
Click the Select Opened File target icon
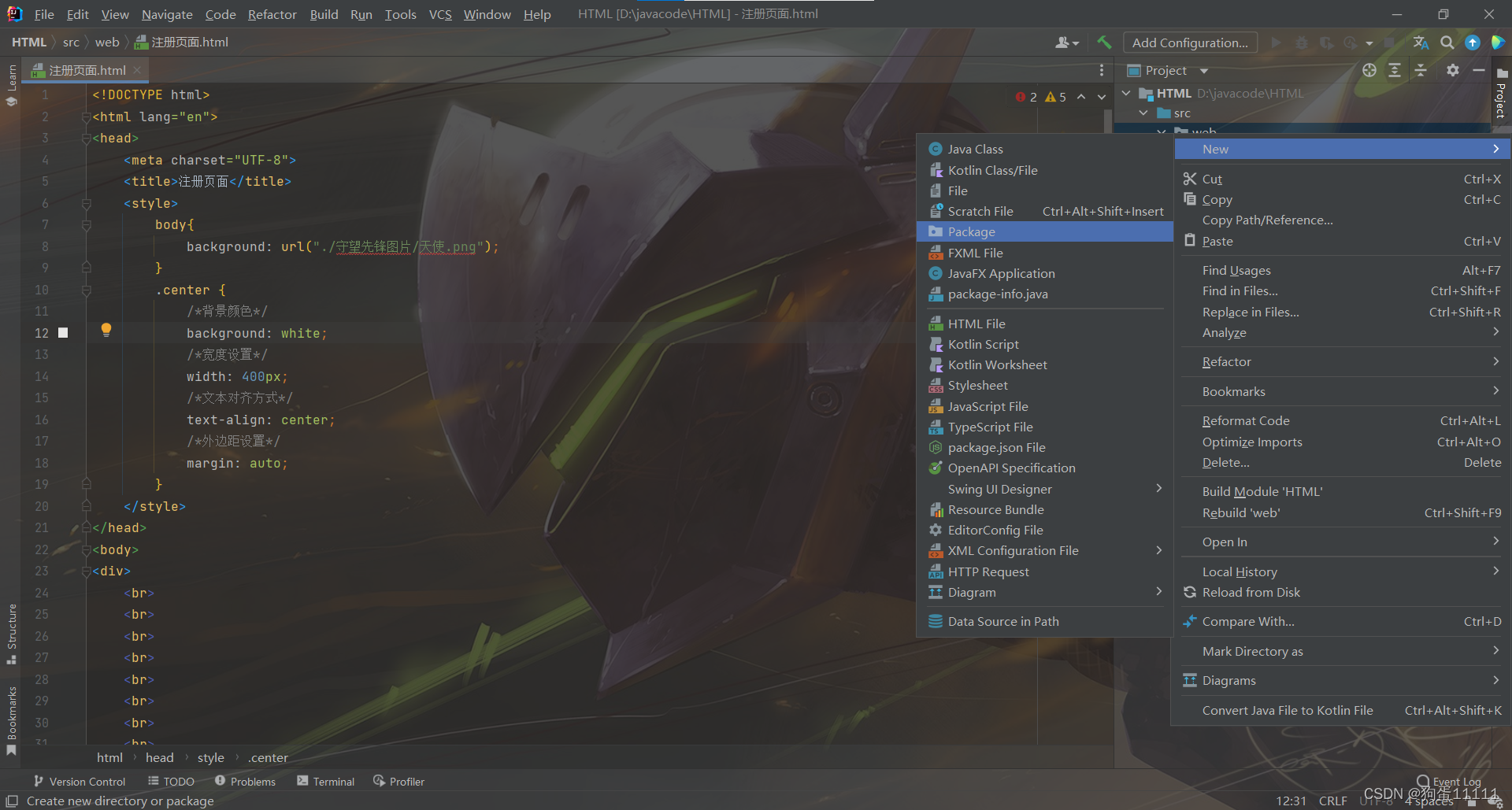pos(1369,70)
